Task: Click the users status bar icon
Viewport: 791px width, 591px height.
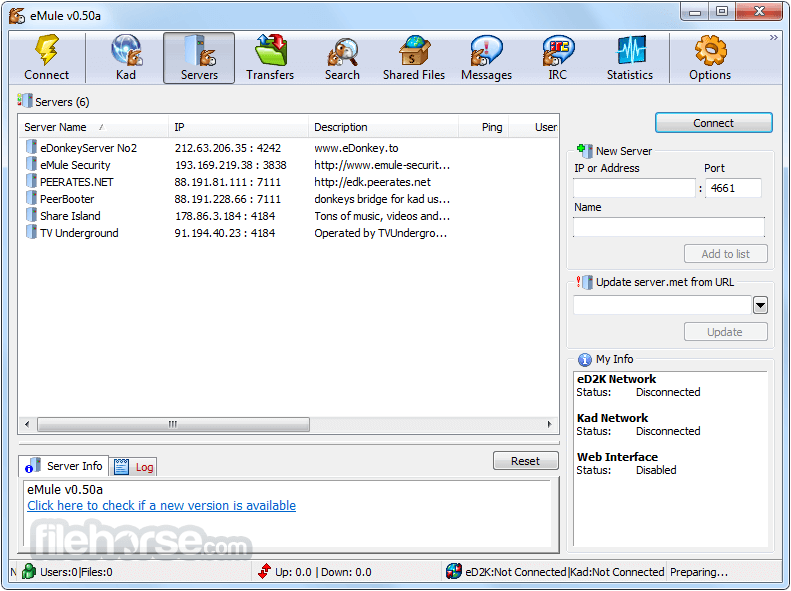Action: 29,571
